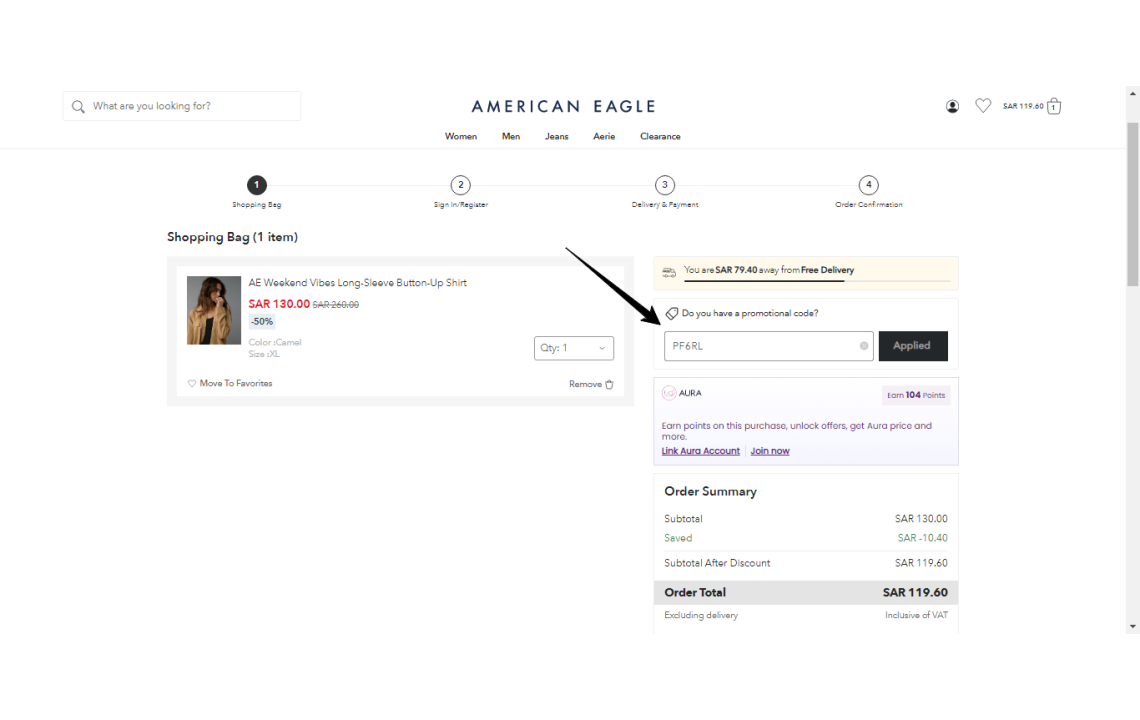Click the Inclusive of VAT note
This screenshot has height=720, width=1140.
916,615
